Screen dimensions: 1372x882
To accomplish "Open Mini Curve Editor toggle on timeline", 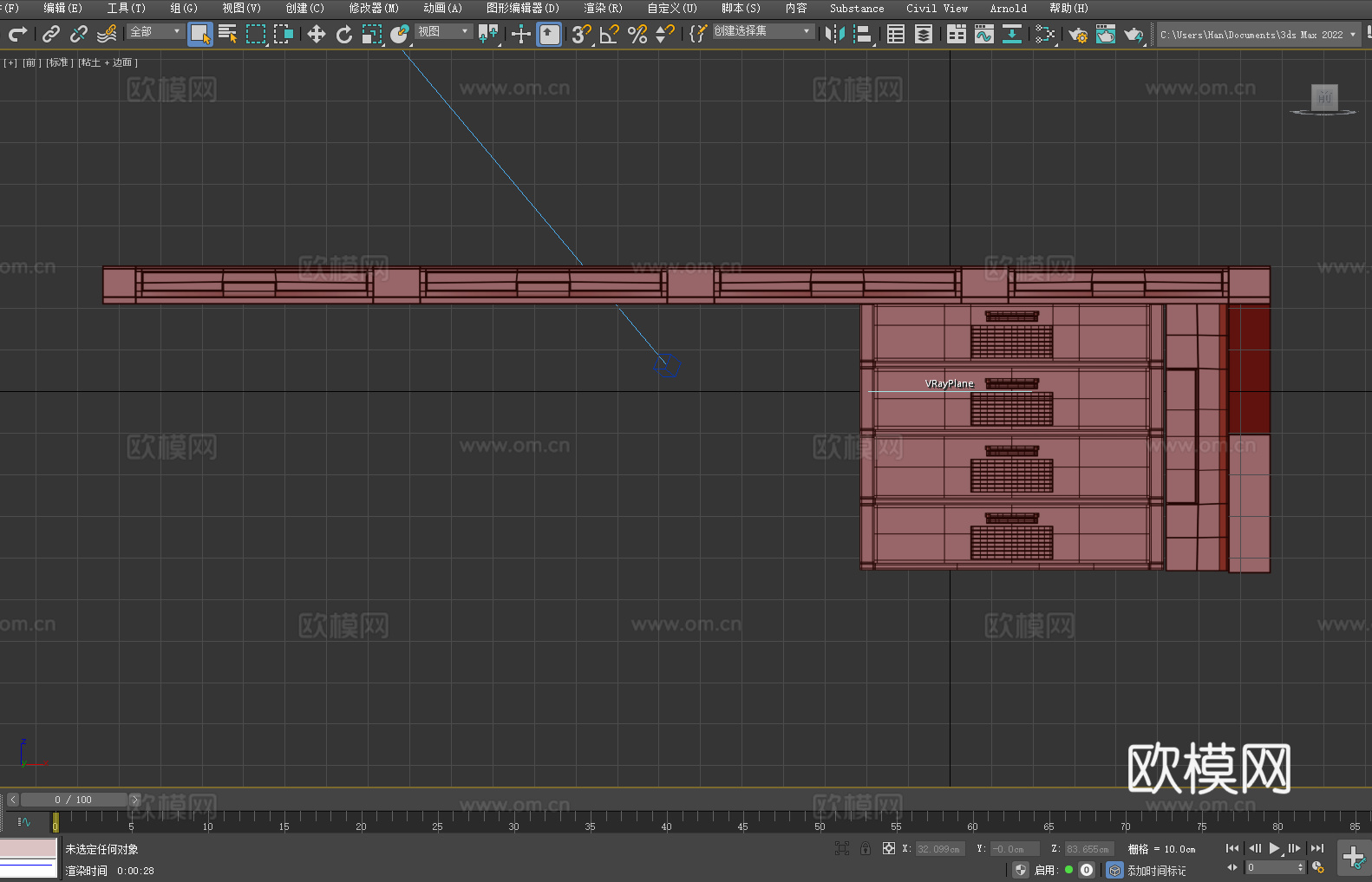I will coord(24,821).
